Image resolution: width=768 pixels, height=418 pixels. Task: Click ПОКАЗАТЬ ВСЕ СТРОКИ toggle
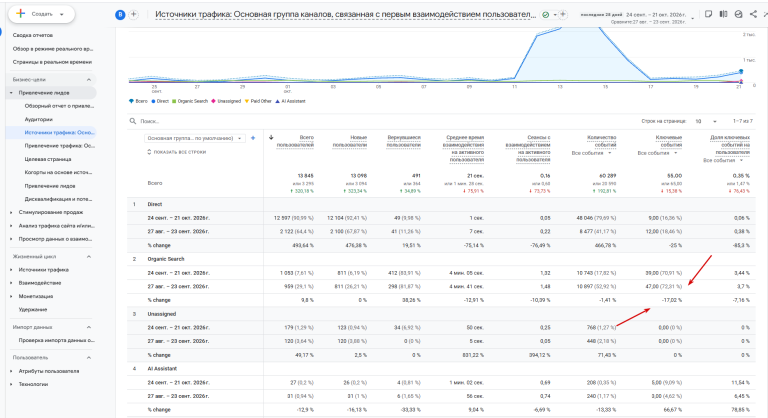coord(176,152)
